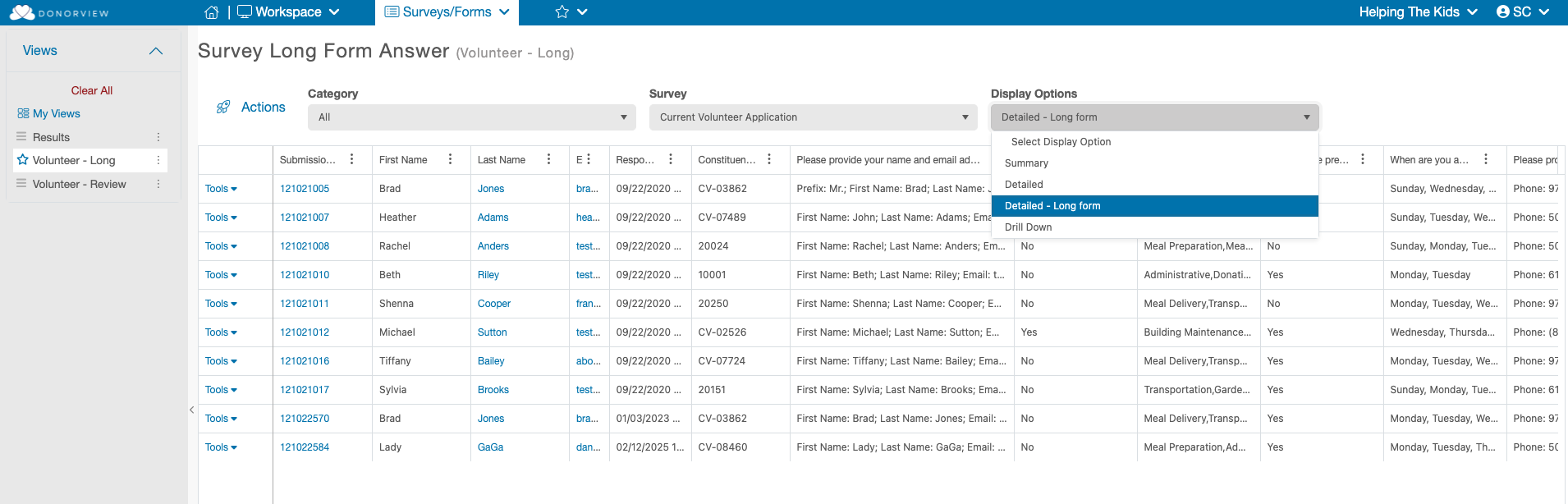
Task: Open the E column options menu
Action: pos(589,159)
